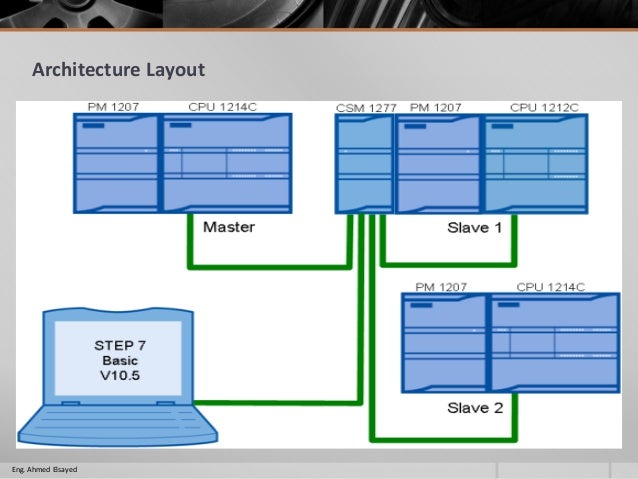Click the STEP 7 Basic laptop icon

(x=118, y=376)
